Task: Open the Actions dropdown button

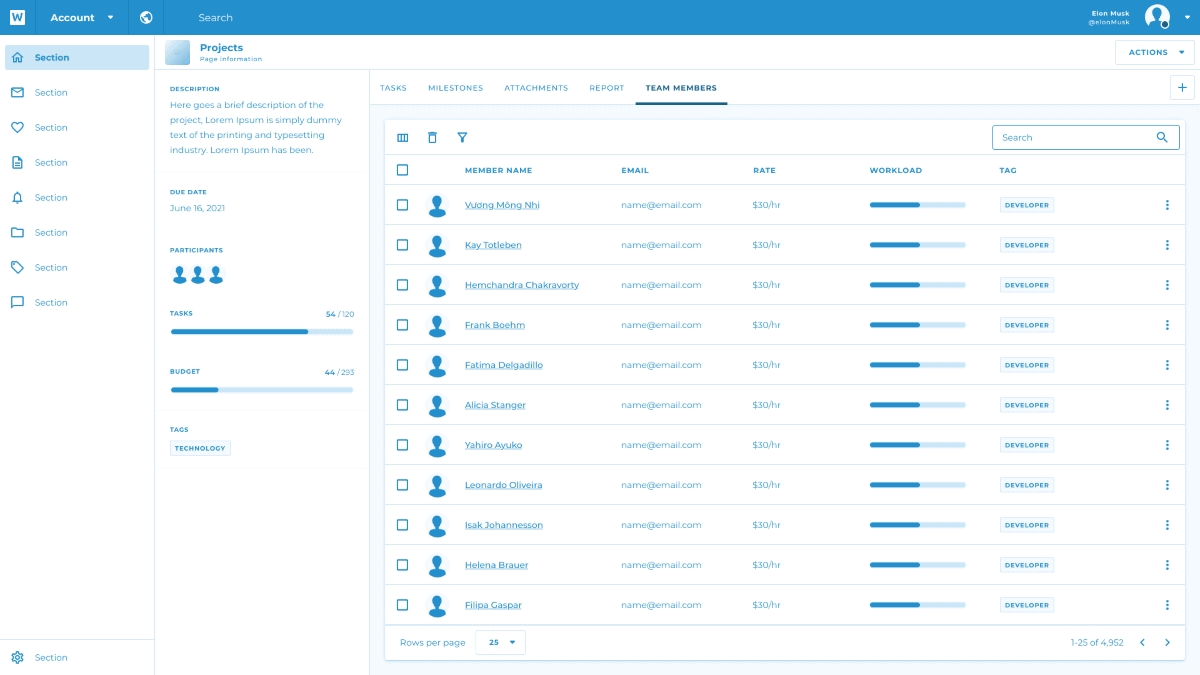Action: click(x=1154, y=52)
